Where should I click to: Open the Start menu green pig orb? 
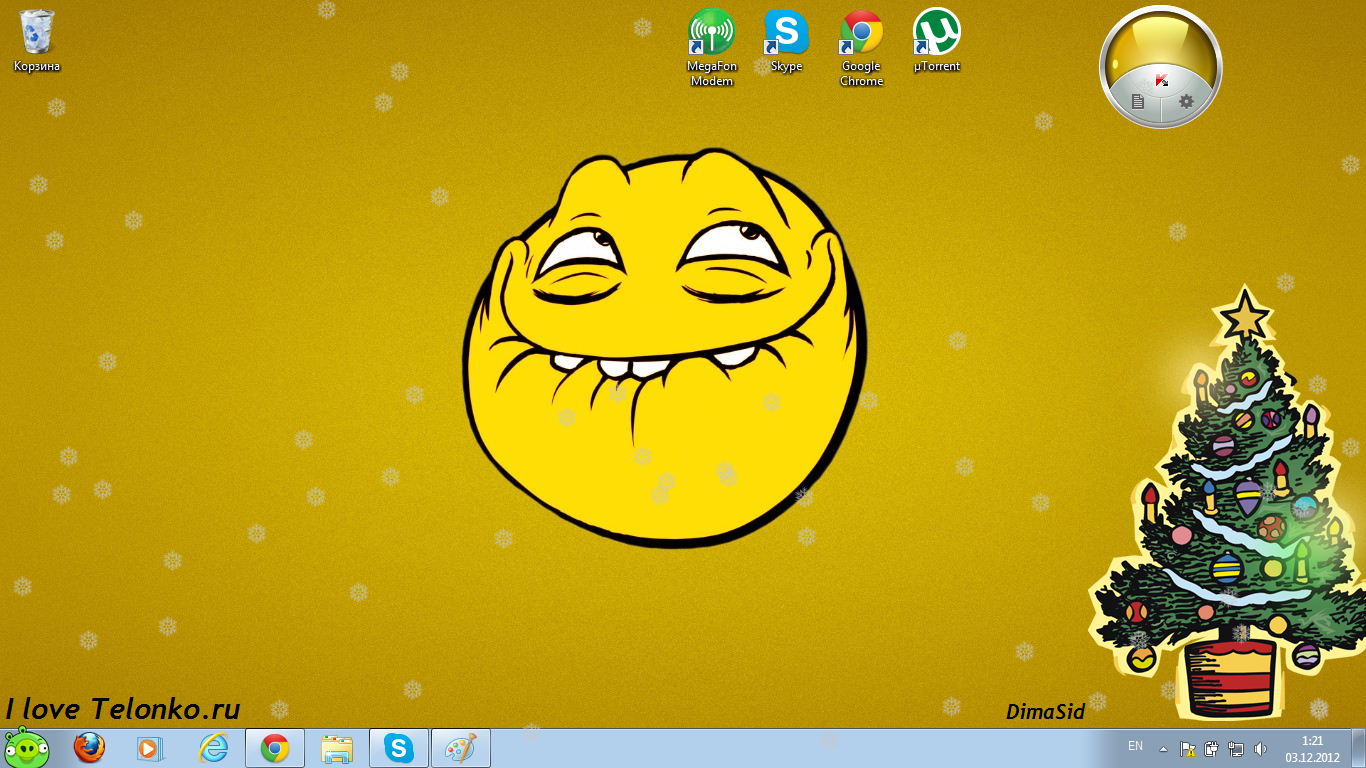pos(25,747)
